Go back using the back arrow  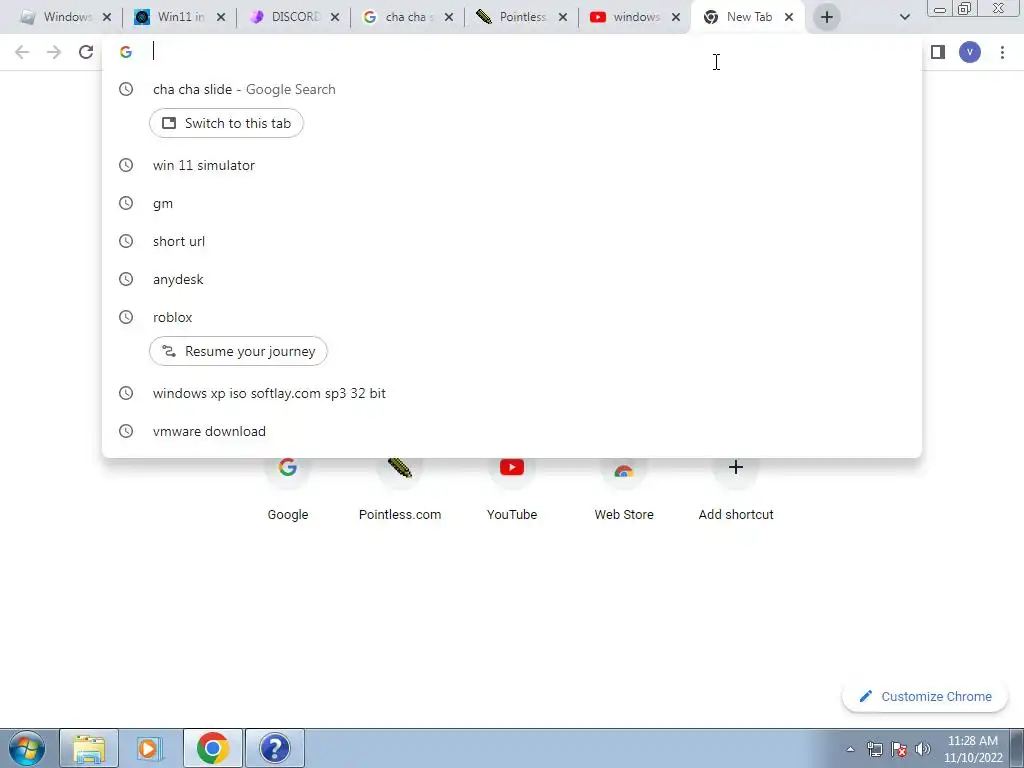[x=22, y=52]
